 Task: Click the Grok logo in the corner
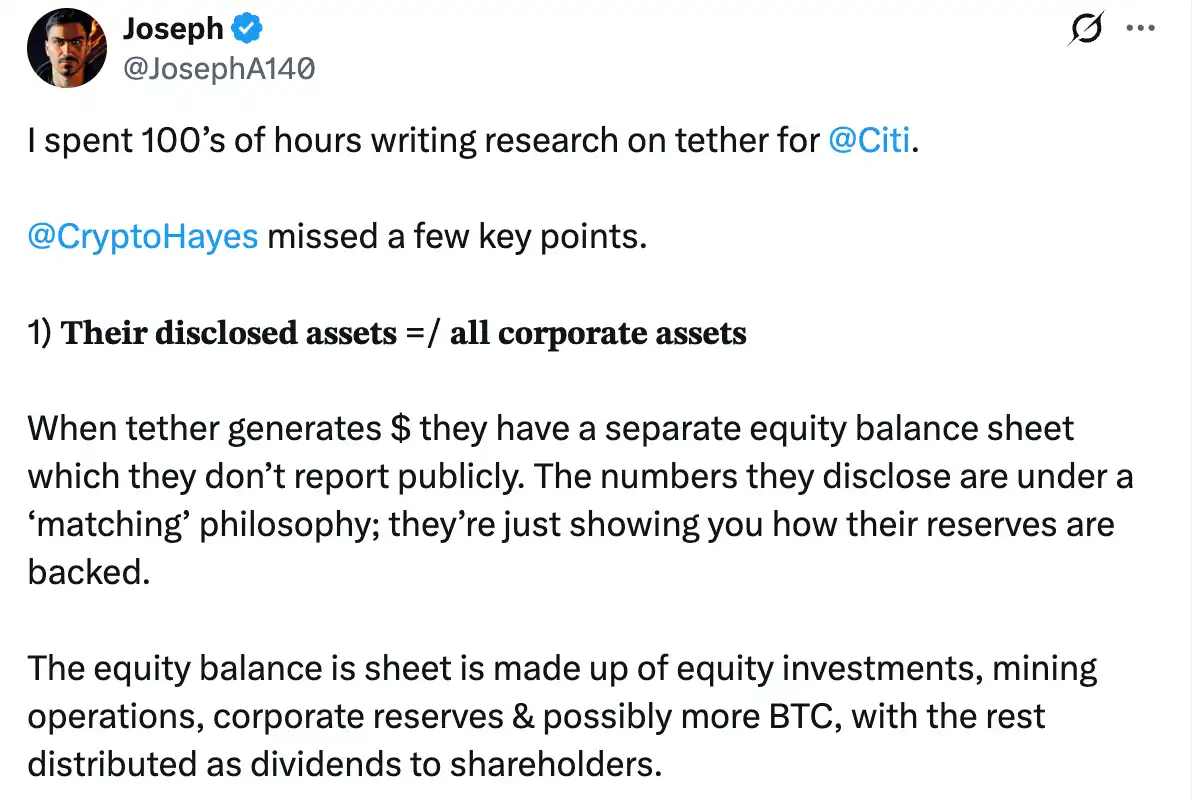point(1085,30)
